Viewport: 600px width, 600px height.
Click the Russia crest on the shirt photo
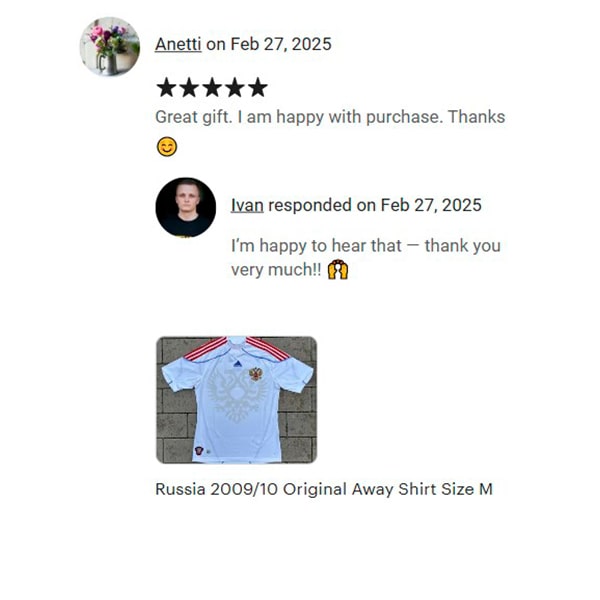point(256,373)
